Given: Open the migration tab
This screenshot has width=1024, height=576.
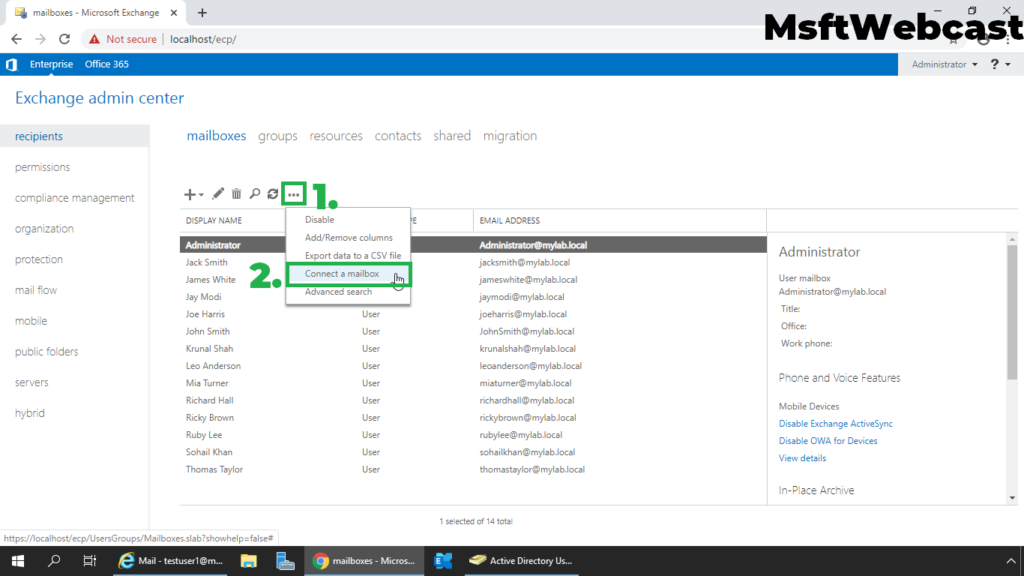Looking at the screenshot, I should (510, 136).
